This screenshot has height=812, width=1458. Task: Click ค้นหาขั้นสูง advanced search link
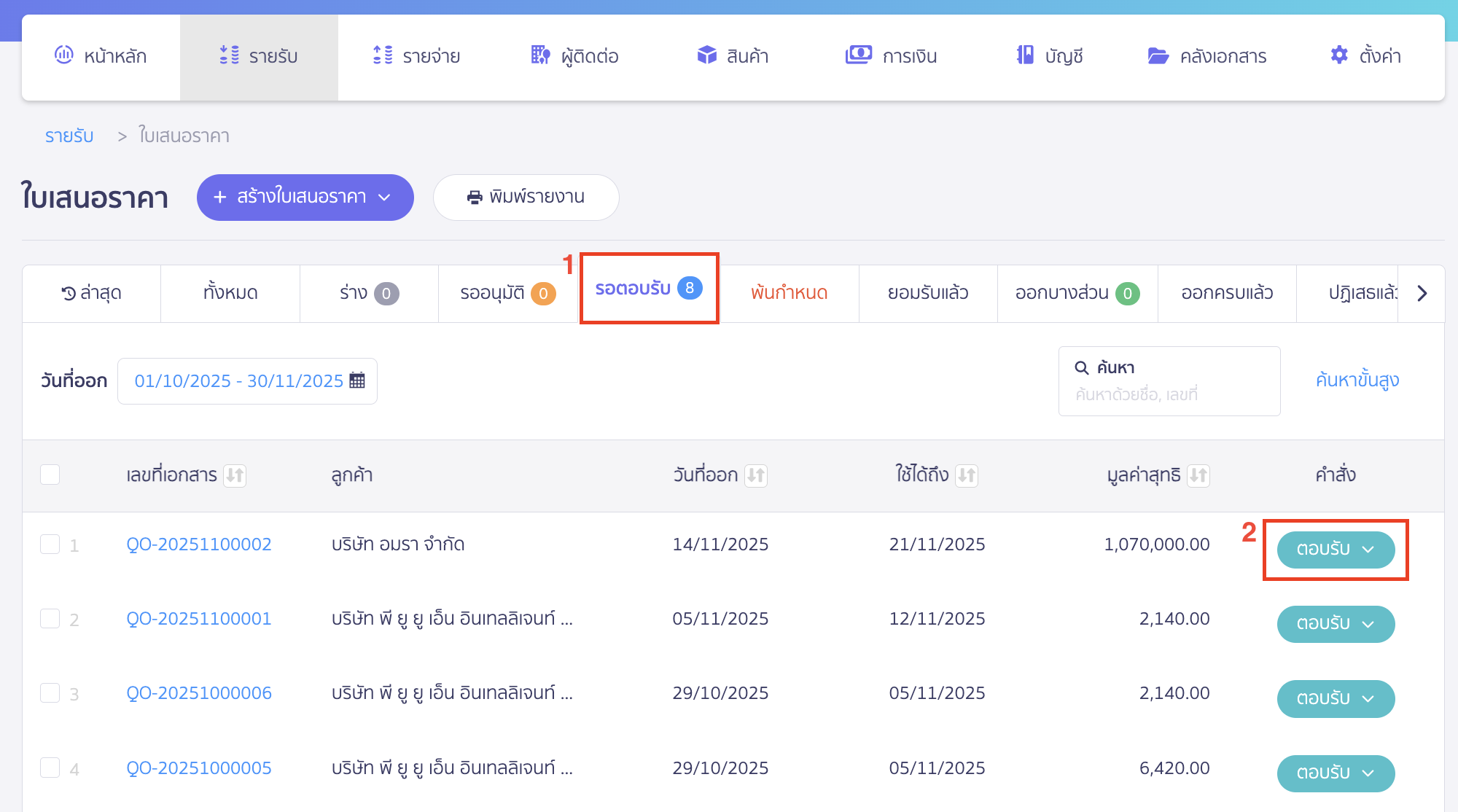tap(1356, 380)
